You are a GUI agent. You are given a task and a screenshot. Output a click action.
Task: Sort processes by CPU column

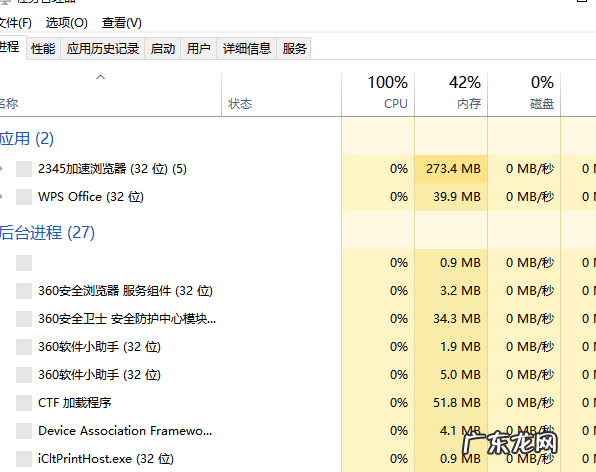coord(378,94)
